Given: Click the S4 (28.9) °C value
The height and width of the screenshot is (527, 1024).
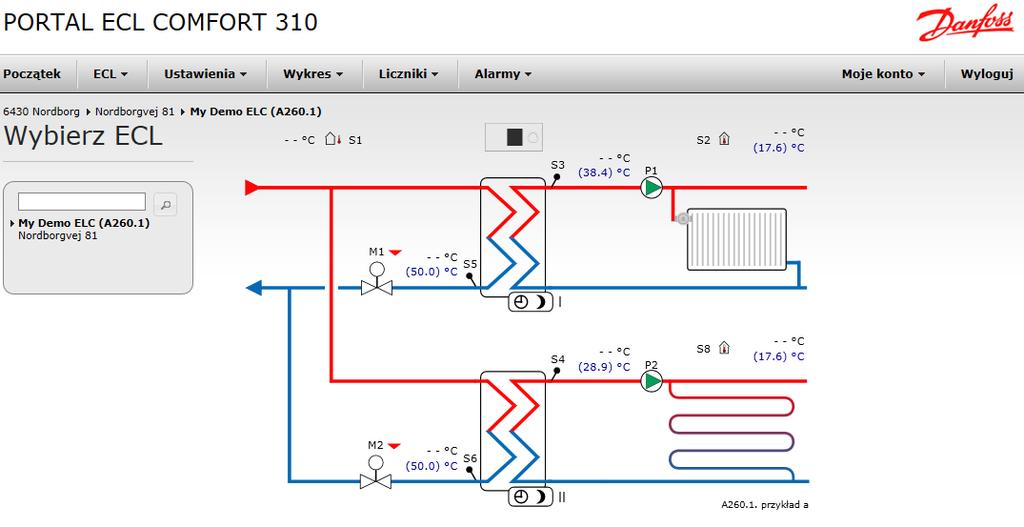Looking at the screenshot, I should (604, 367).
